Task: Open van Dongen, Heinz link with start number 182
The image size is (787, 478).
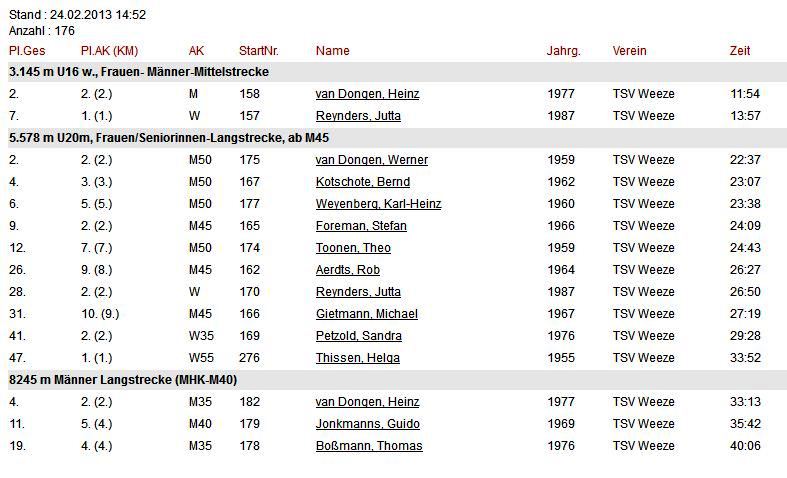Action: 367,402
